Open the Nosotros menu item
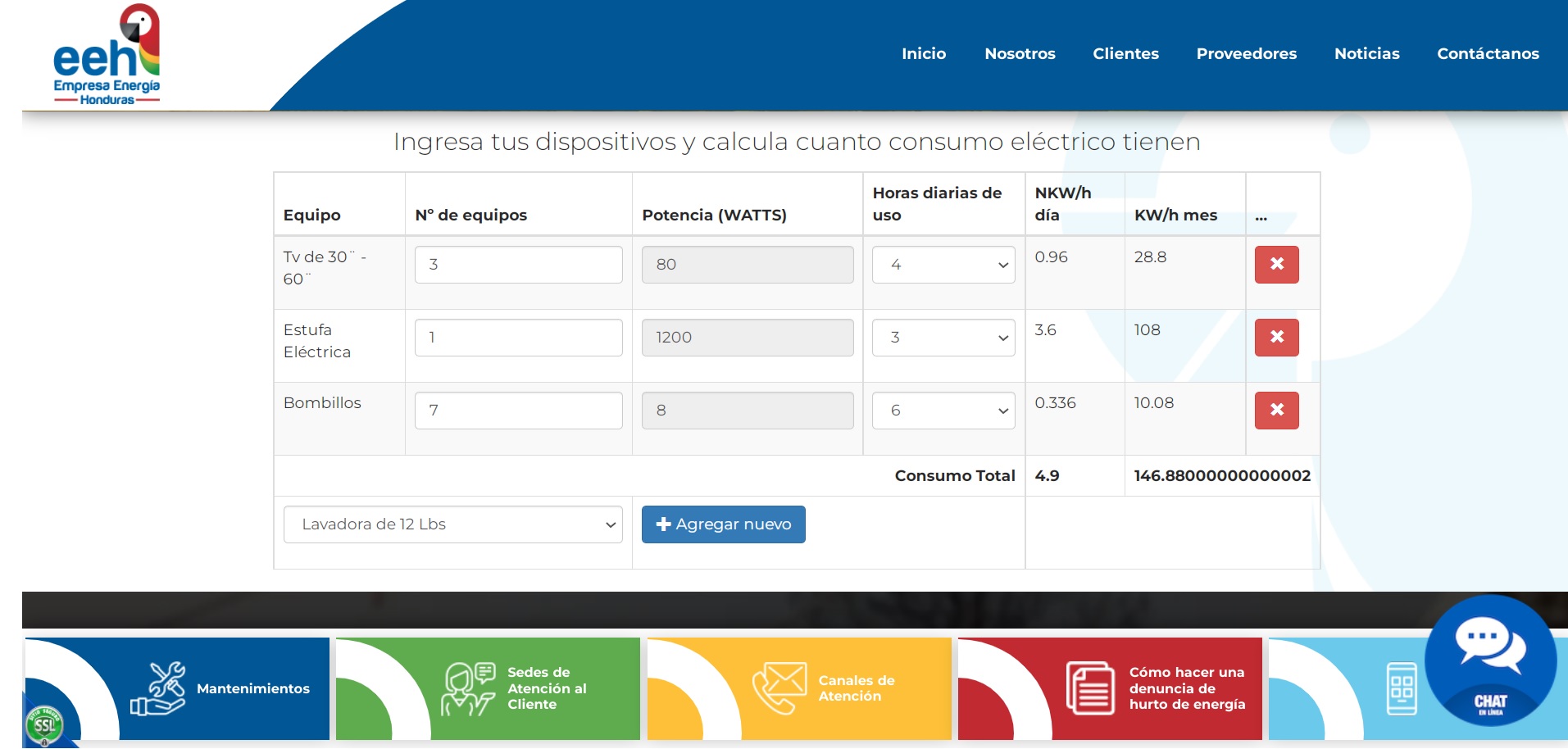This screenshot has height=749, width=1568. pos(1020,53)
